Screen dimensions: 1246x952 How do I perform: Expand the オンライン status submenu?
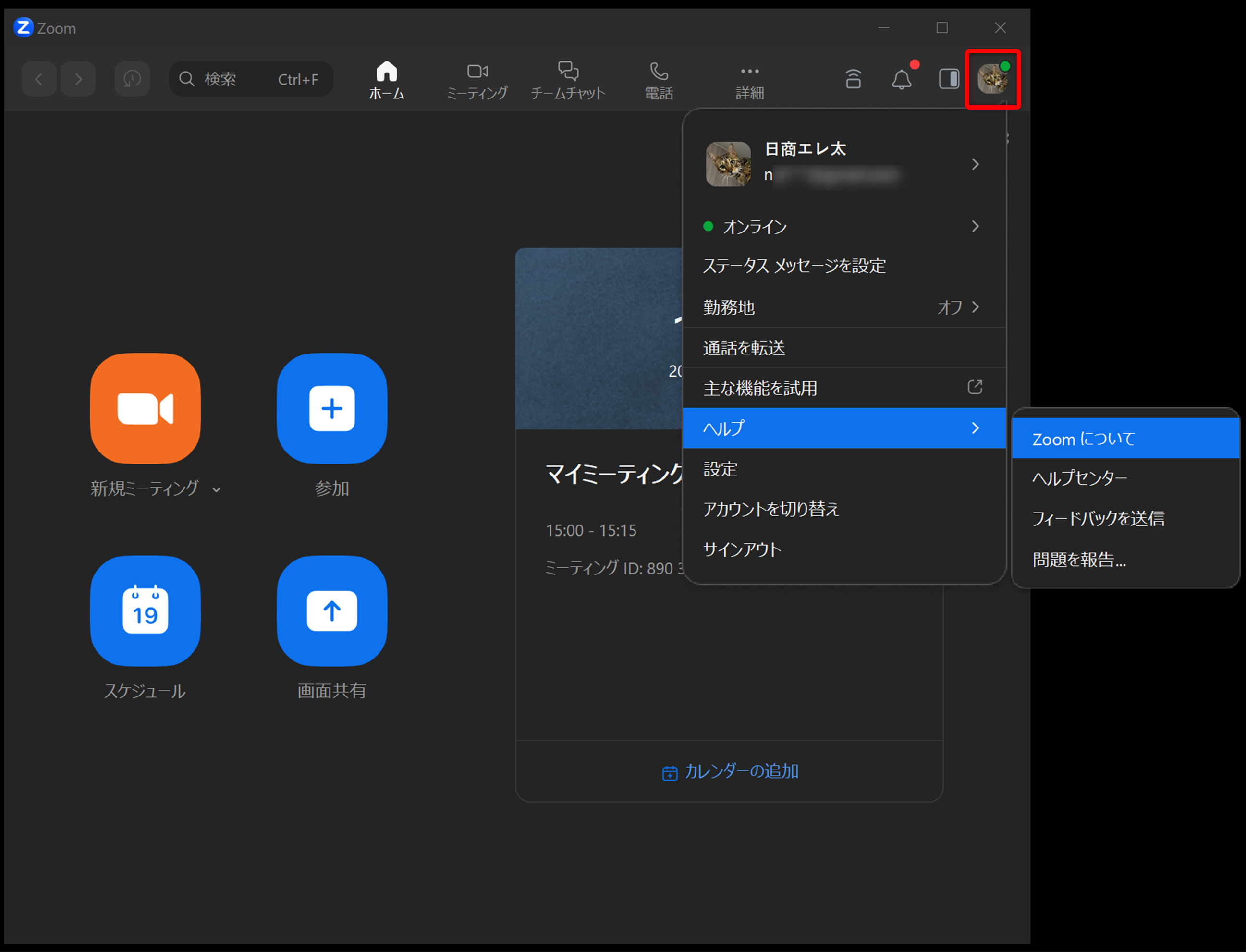point(844,227)
